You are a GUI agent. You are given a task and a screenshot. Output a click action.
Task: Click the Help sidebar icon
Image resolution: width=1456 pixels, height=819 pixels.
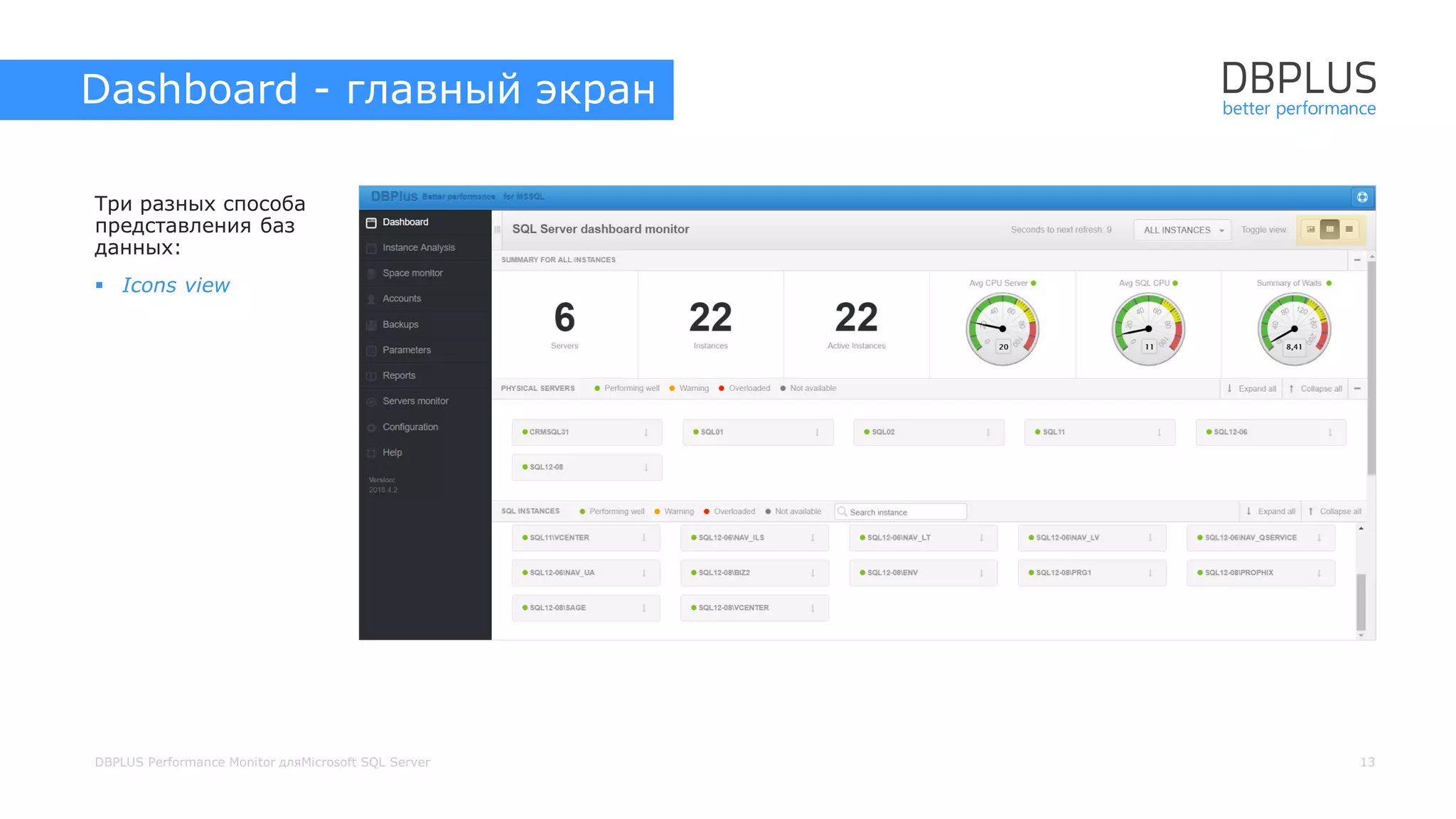[371, 453]
